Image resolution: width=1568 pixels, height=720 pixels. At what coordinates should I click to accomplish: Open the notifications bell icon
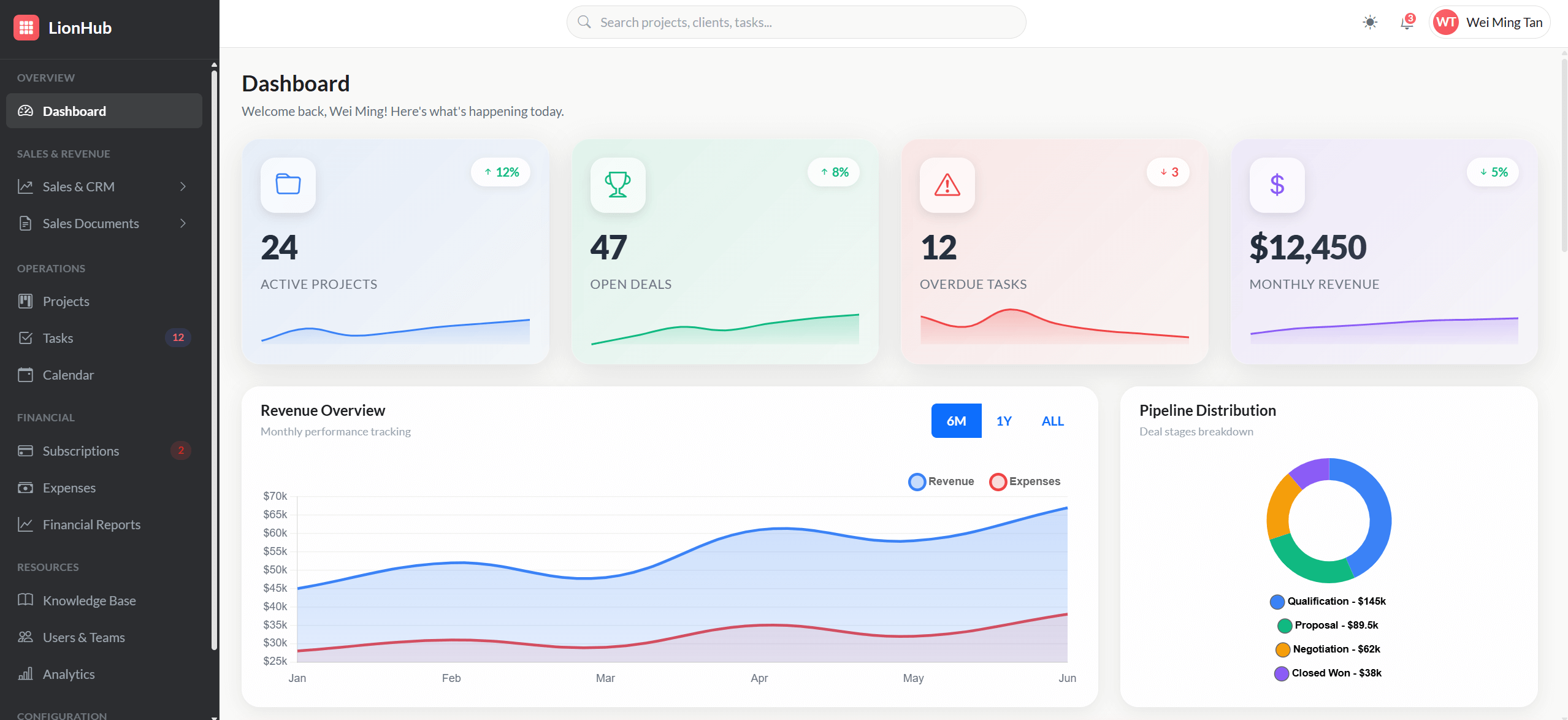(x=1406, y=22)
